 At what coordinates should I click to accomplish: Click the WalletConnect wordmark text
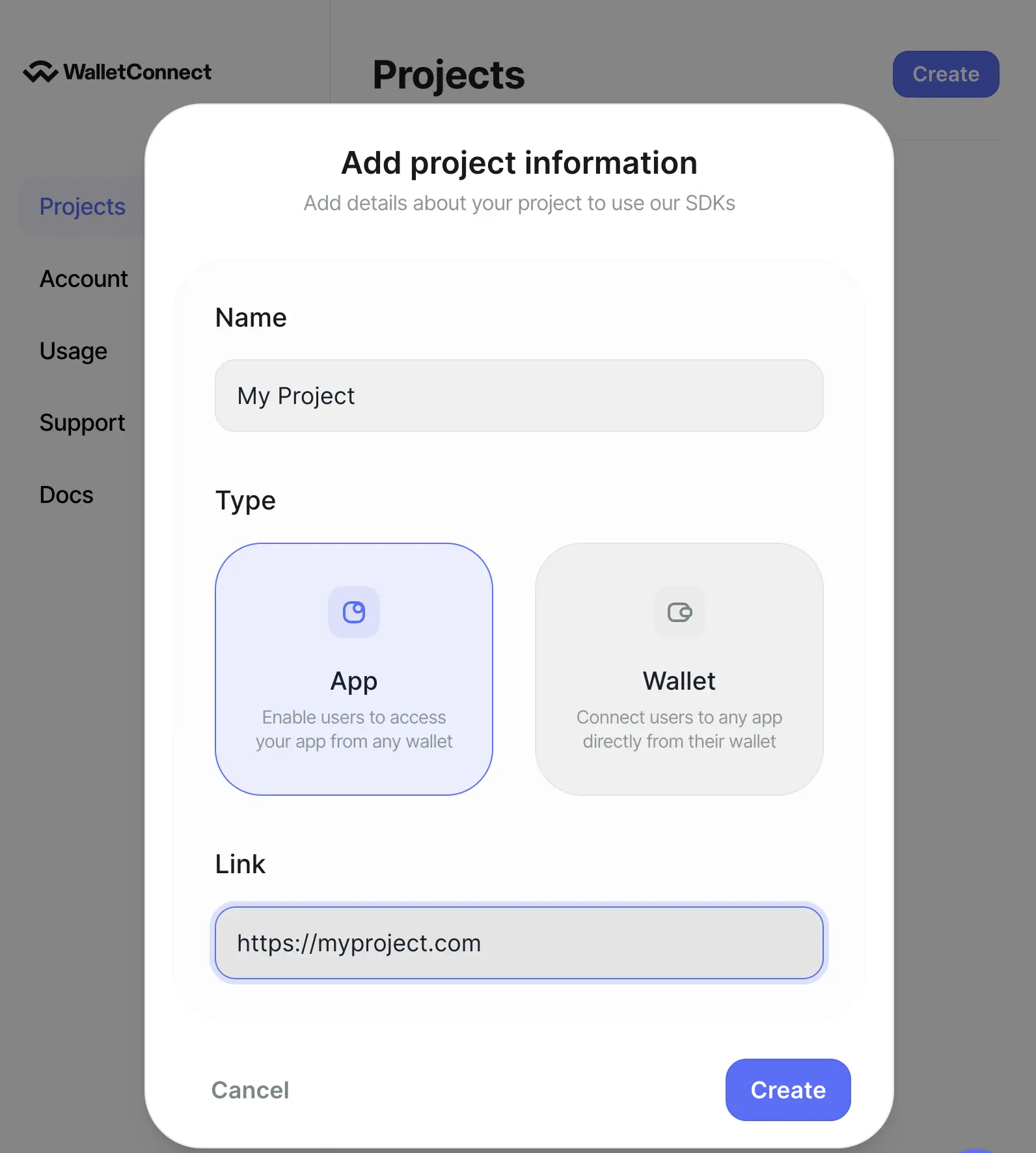(137, 72)
